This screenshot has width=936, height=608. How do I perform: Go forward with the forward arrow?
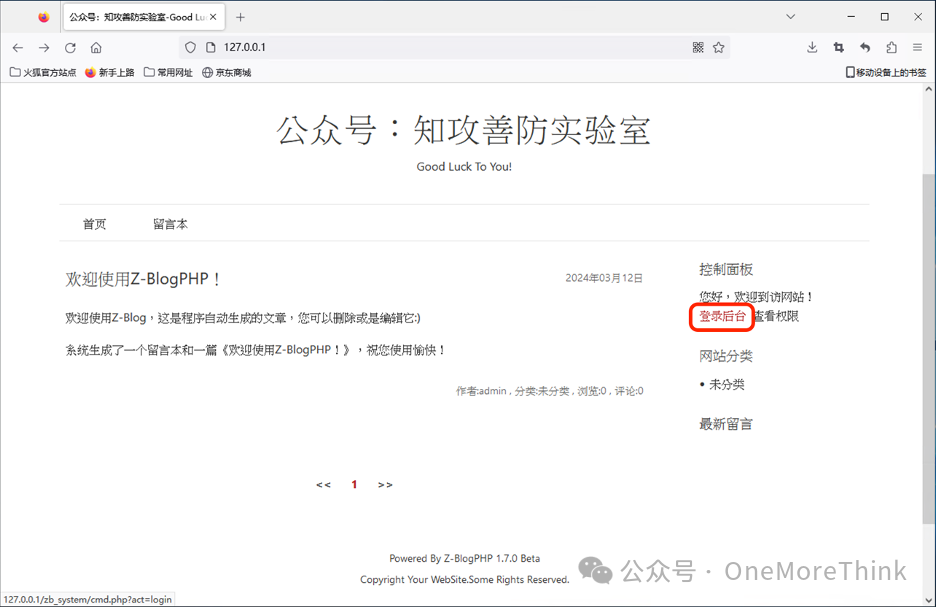(x=44, y=48)
